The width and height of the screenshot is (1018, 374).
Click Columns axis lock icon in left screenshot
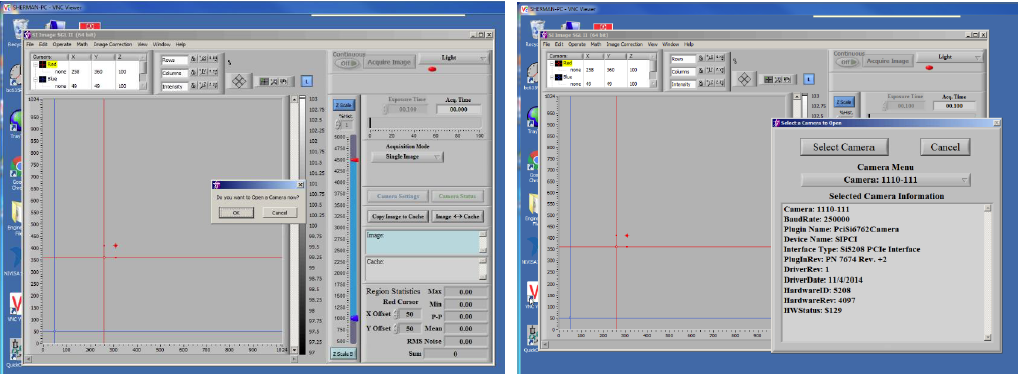pos(193,73)
